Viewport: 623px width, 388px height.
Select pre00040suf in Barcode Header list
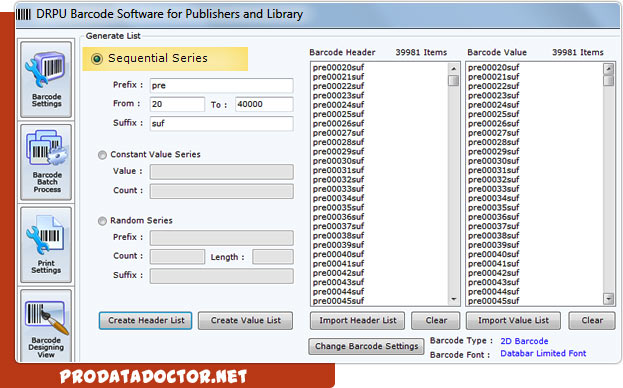(338, 254)
